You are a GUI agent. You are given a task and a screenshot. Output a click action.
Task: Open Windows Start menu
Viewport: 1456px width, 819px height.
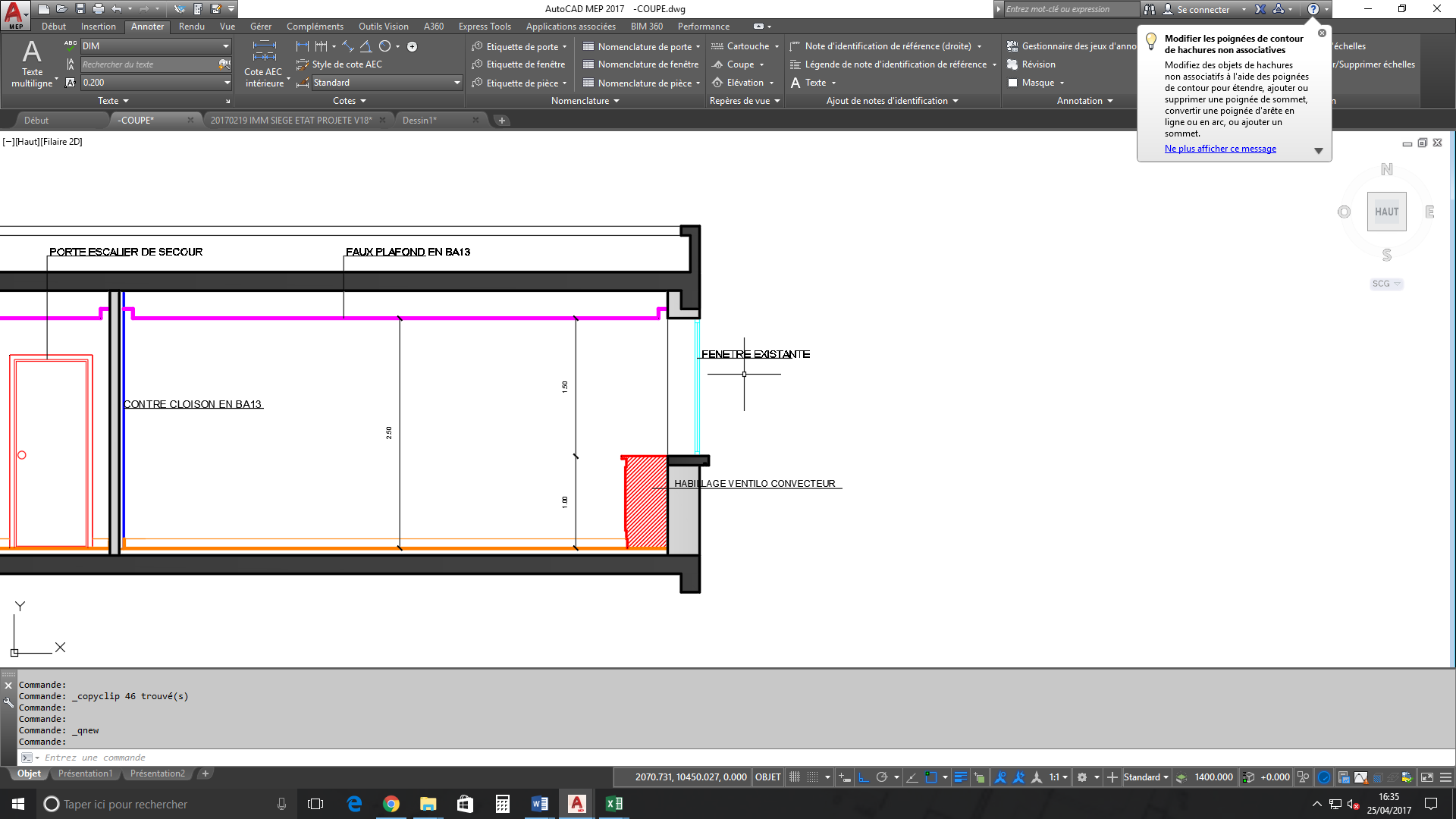click(18, 804)
